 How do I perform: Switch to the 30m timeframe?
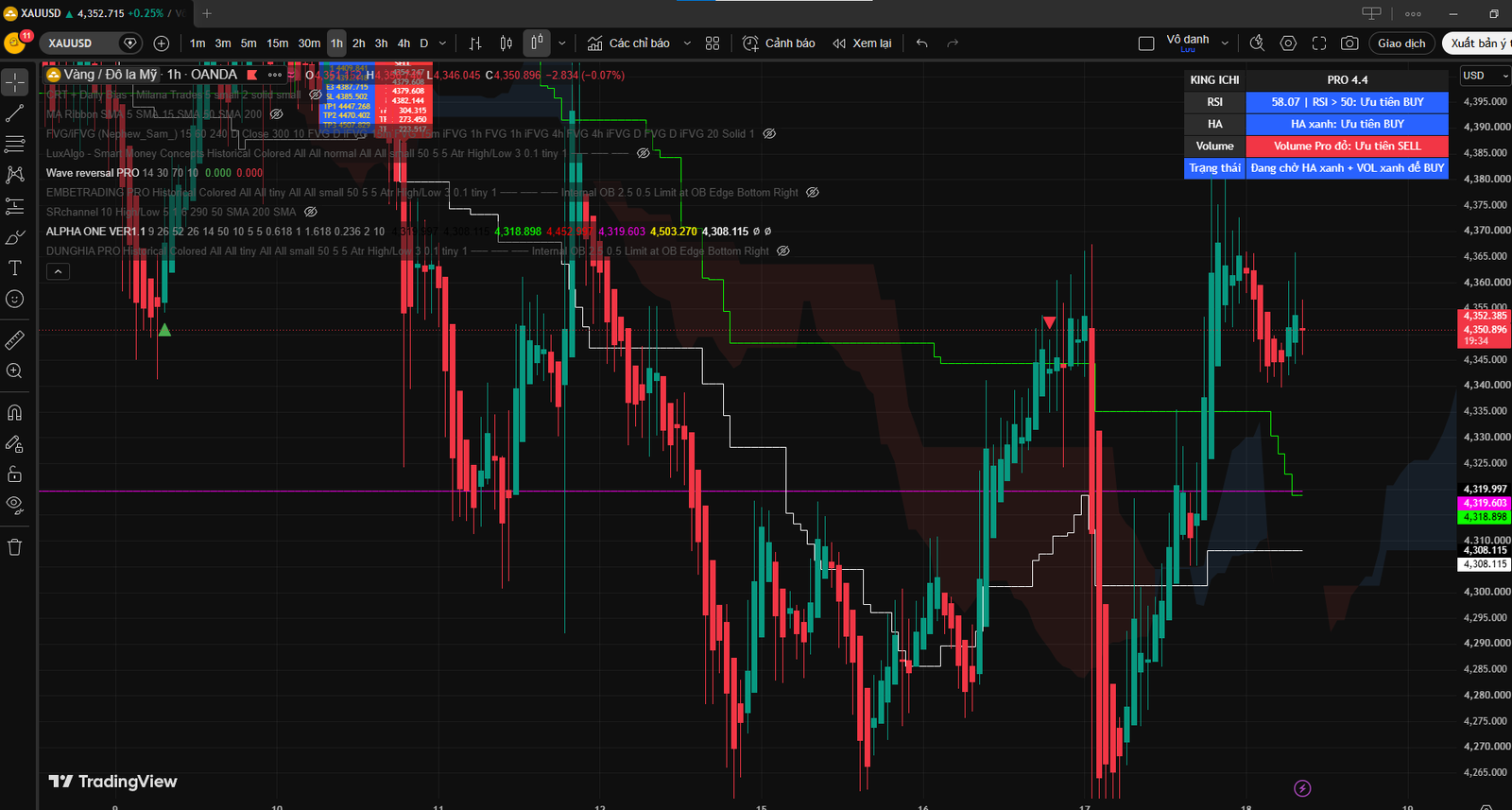point(309,43)
